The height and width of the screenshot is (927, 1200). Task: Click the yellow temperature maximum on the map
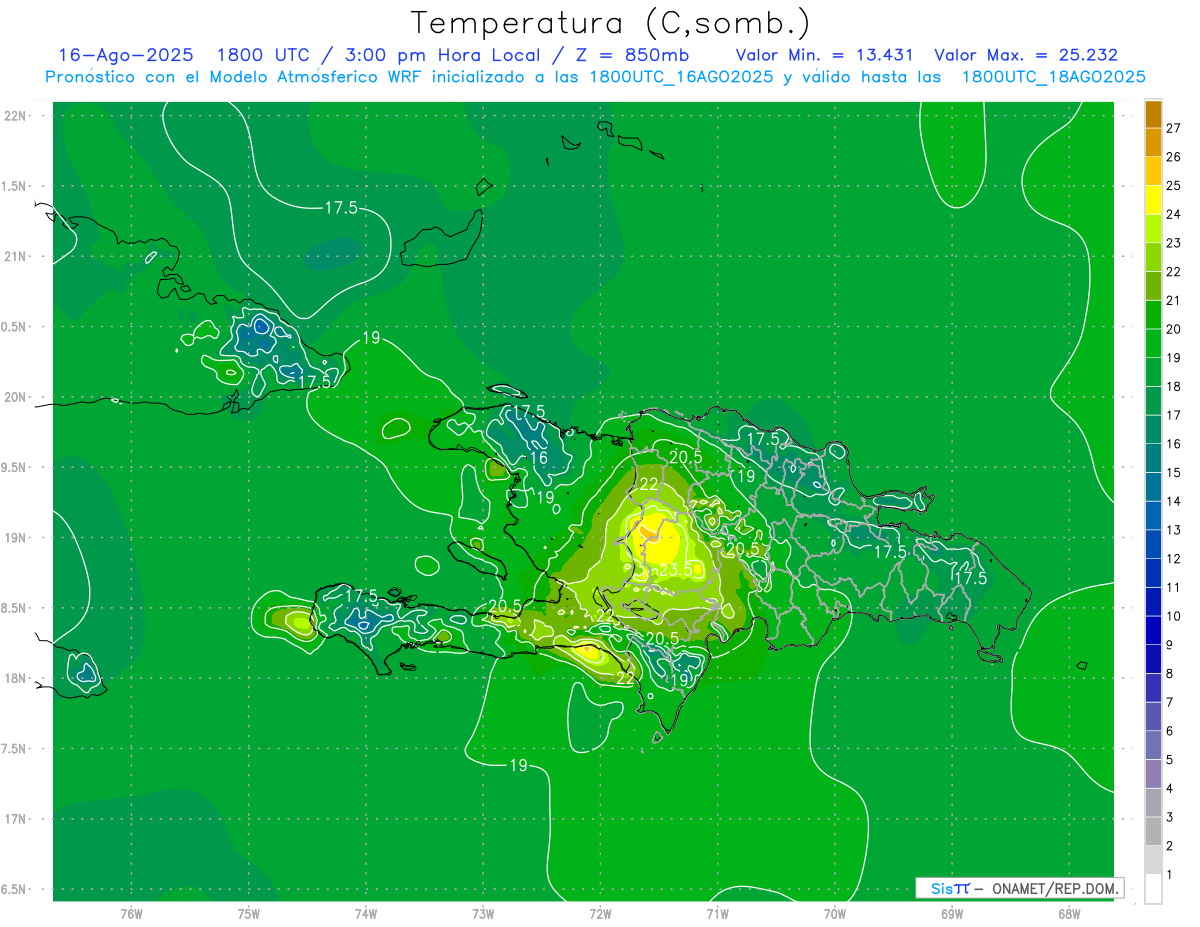(655, 540)
